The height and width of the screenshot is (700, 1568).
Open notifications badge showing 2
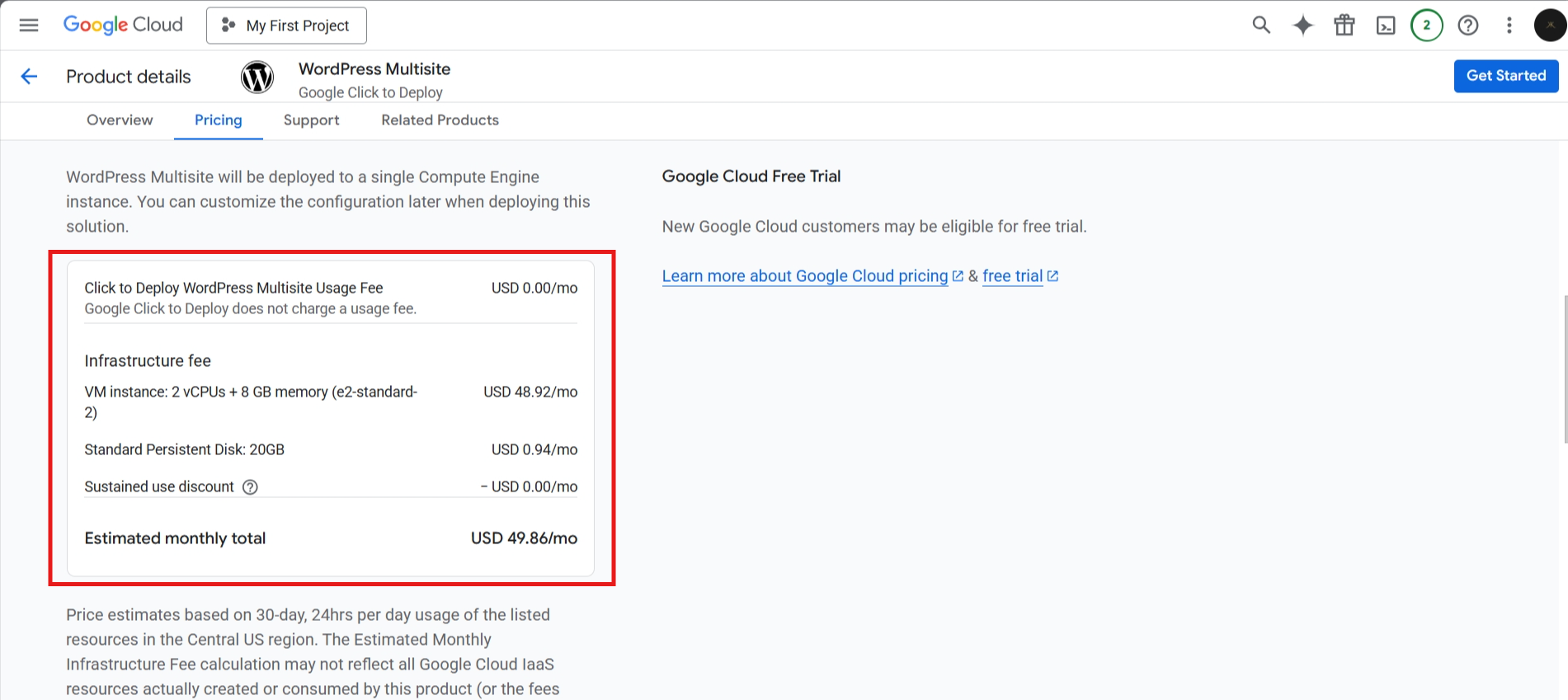[x=1427, y=25]
